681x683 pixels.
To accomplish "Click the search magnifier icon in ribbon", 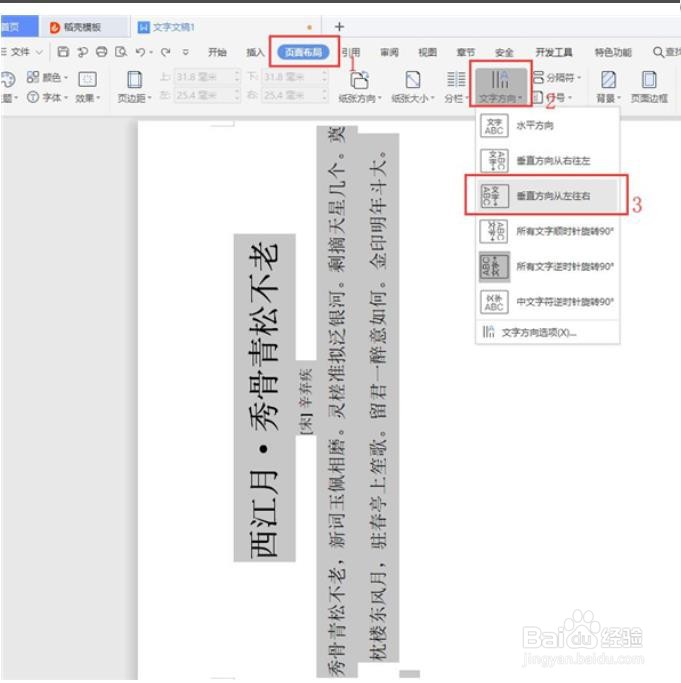I will tap(658, 52).
